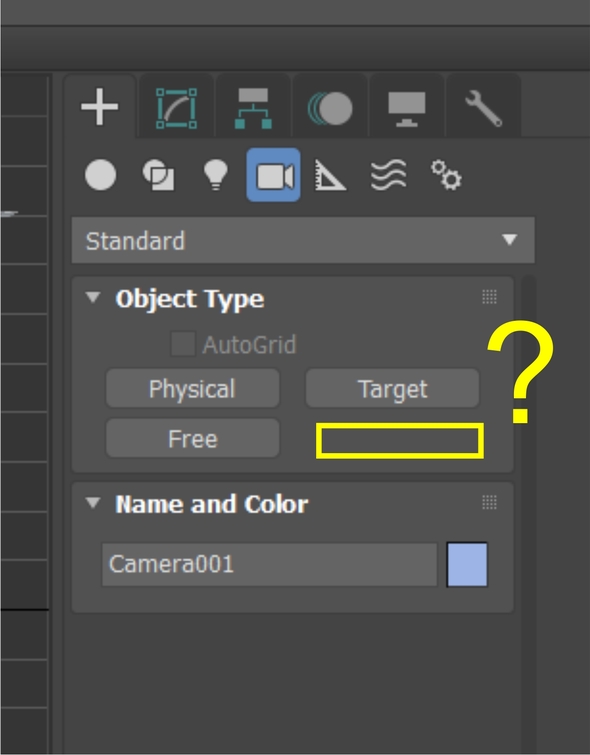
Task: Toggle the AutoGrid checkbox
Action: 183,344
